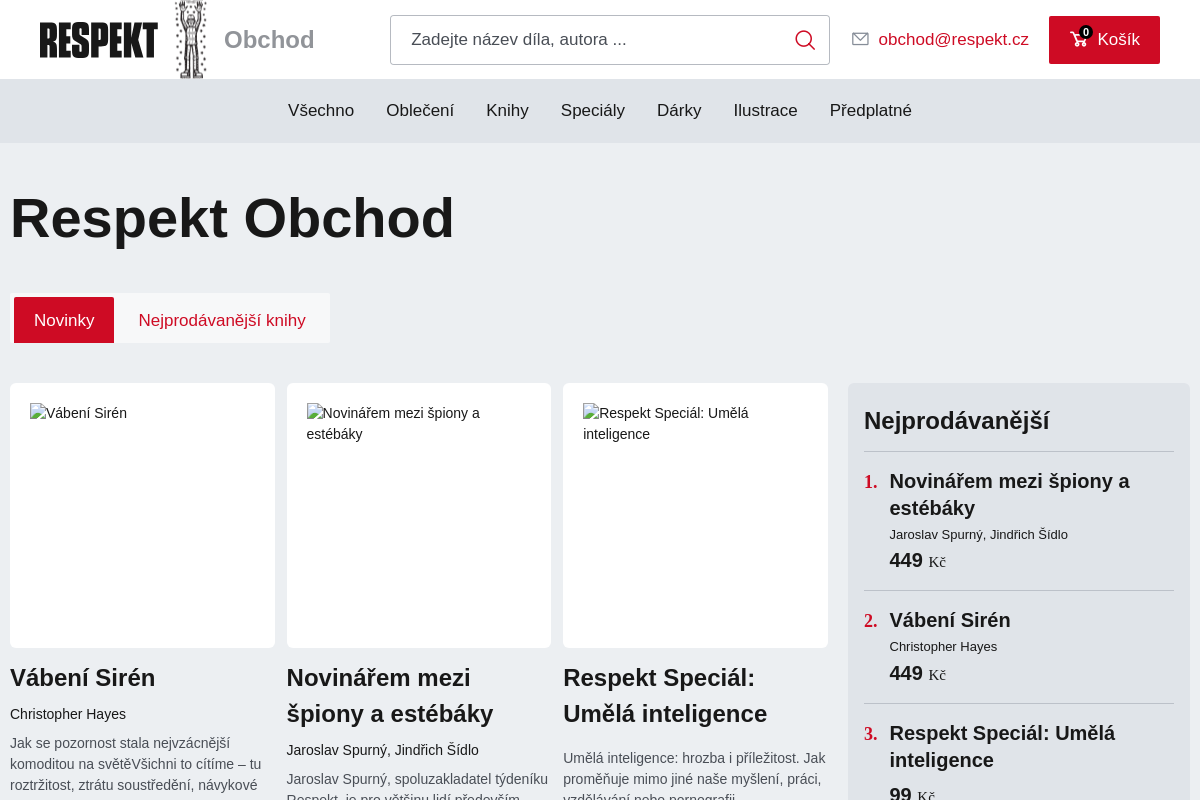1200x800 pixels.
Task: Open Respekt Speciál: Umělá inteligence card title
Action: tap(665, 696)
